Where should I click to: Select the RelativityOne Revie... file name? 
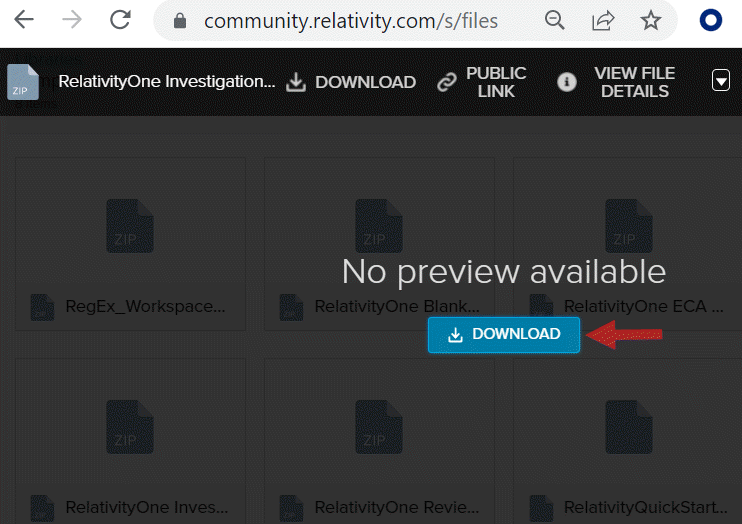(x=397, y=507)
